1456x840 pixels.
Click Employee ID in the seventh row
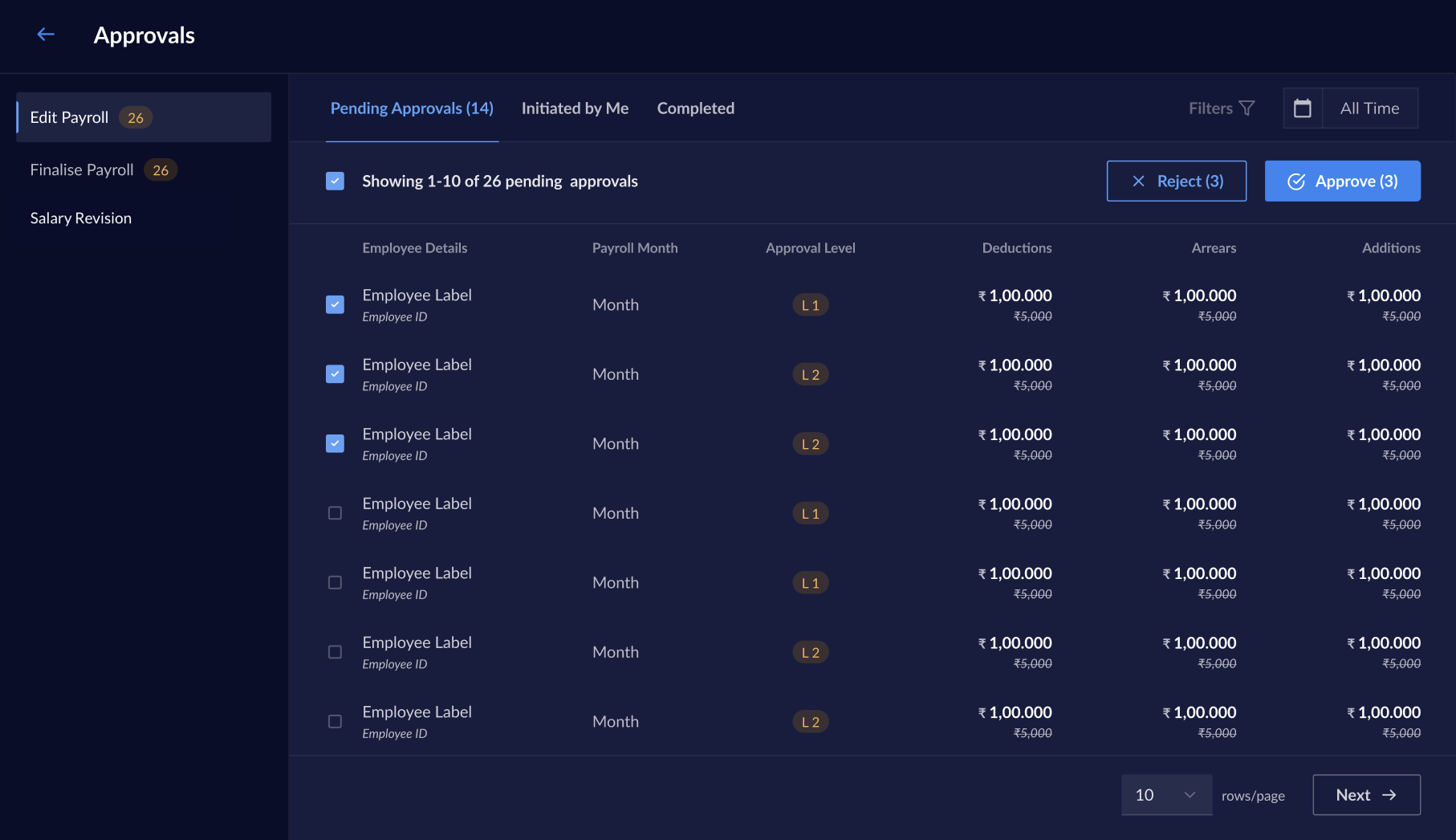pyautogui.click(x=394, y=734)
